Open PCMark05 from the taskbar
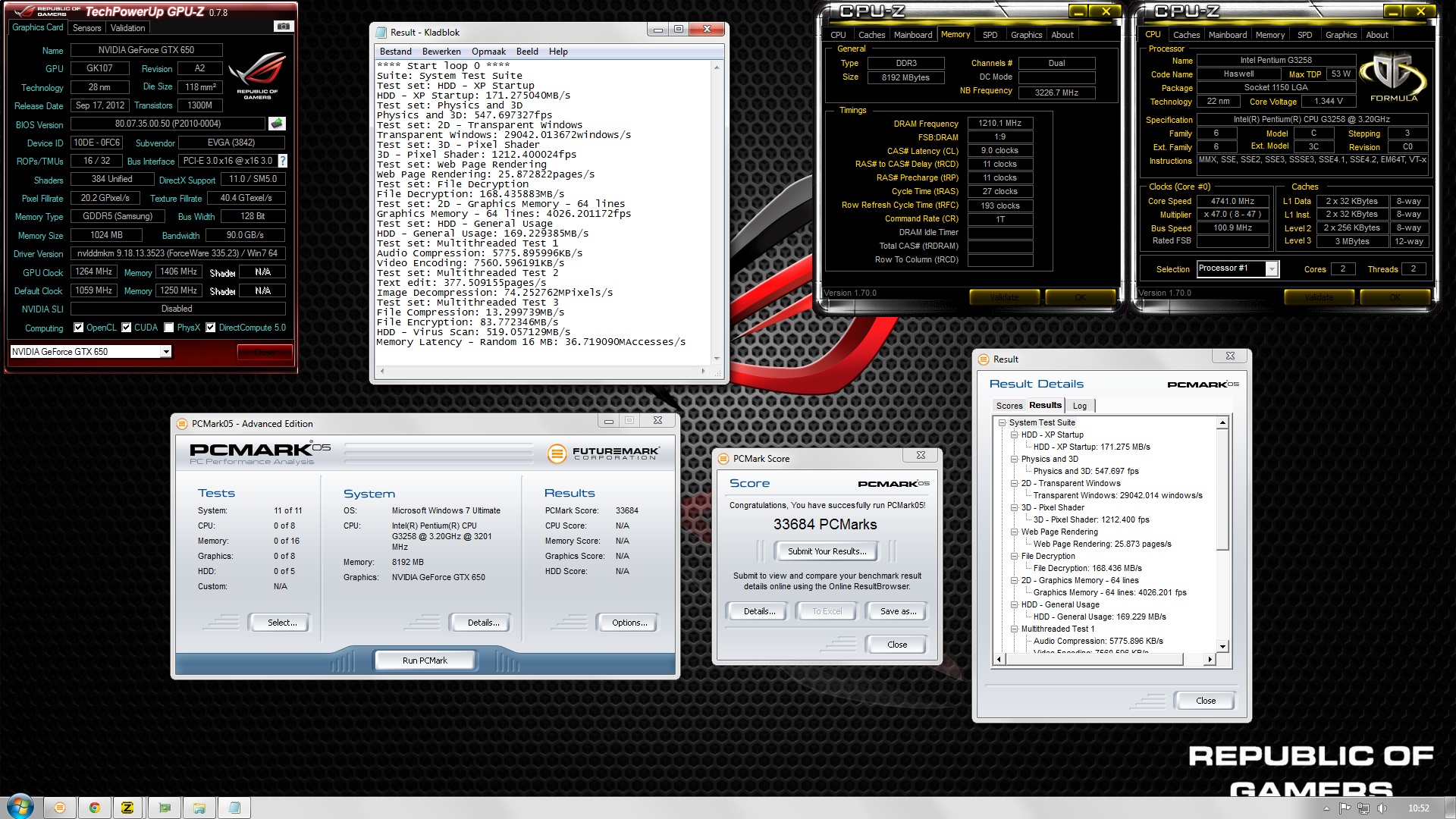This screenshot has width=1456, height=819. 60,808
